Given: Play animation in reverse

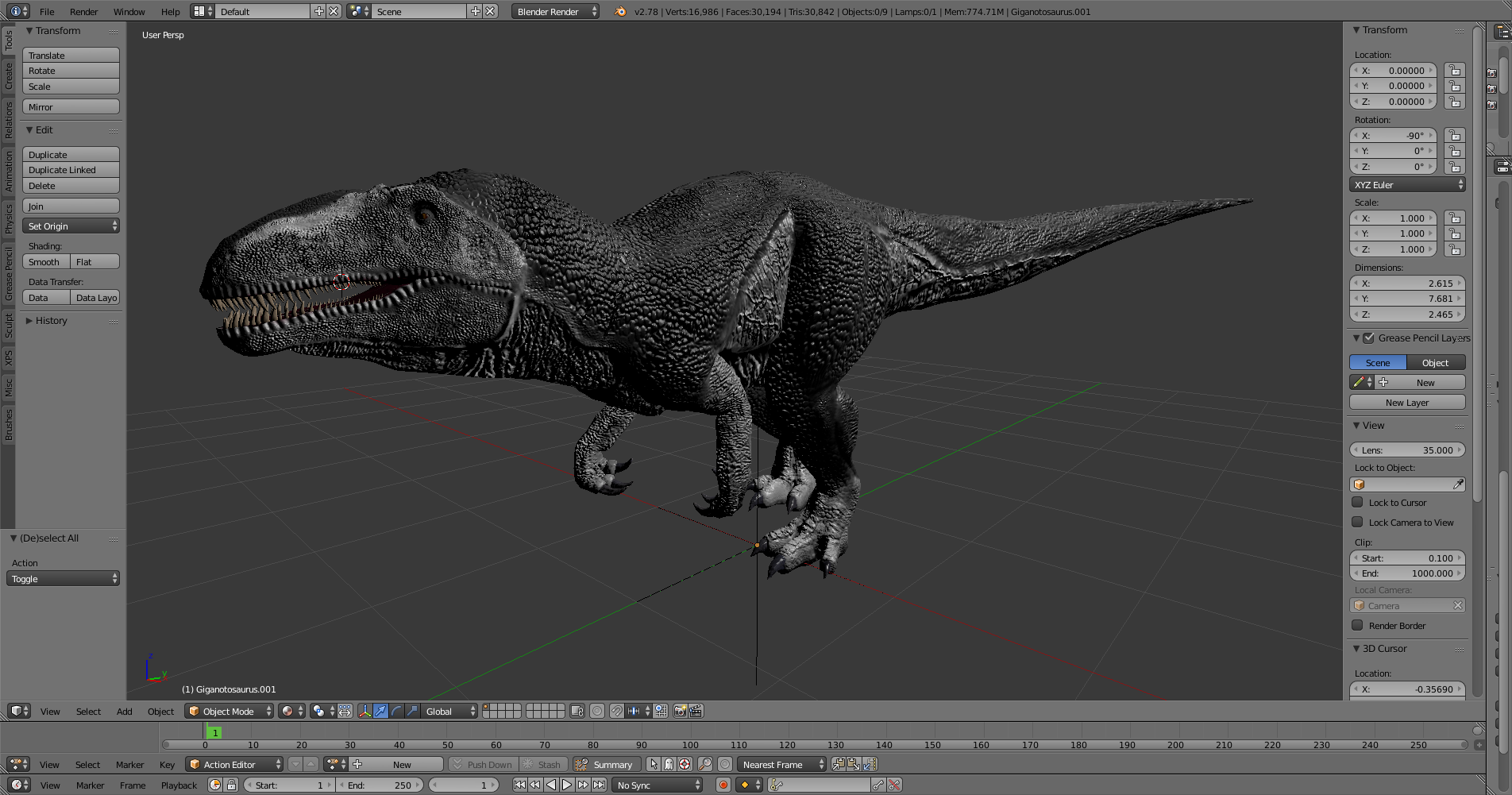Looking at the screenshot, I should (x=551, y=785).
